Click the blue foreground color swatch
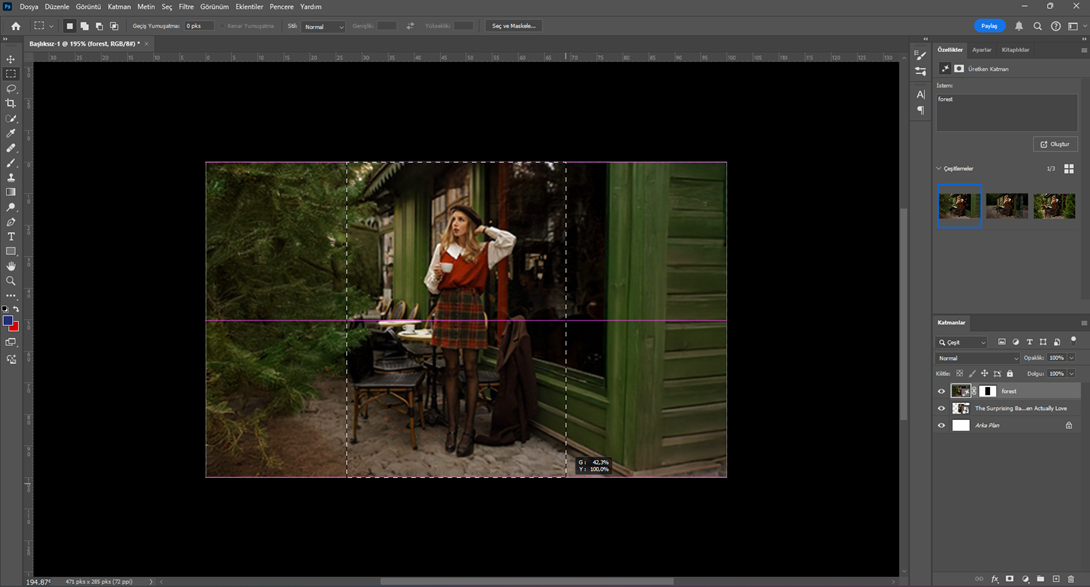 pos(8,321)
